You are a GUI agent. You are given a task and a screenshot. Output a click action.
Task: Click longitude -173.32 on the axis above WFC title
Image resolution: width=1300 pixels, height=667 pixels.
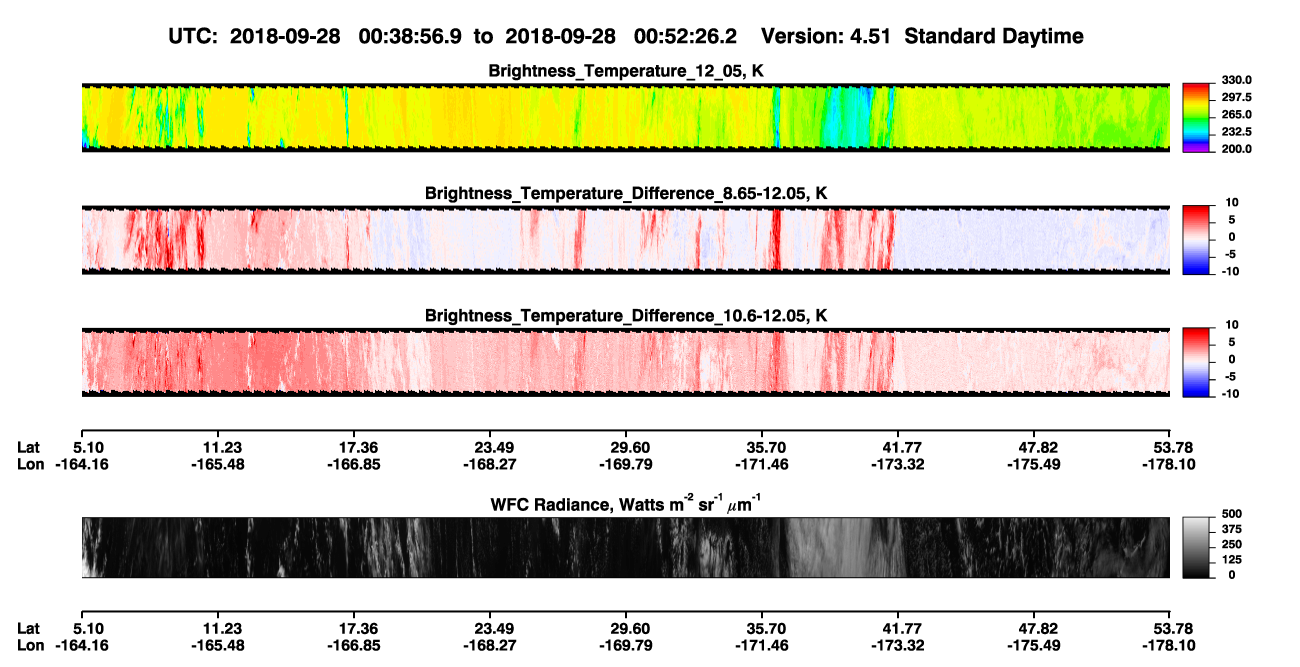click(897, 464)
